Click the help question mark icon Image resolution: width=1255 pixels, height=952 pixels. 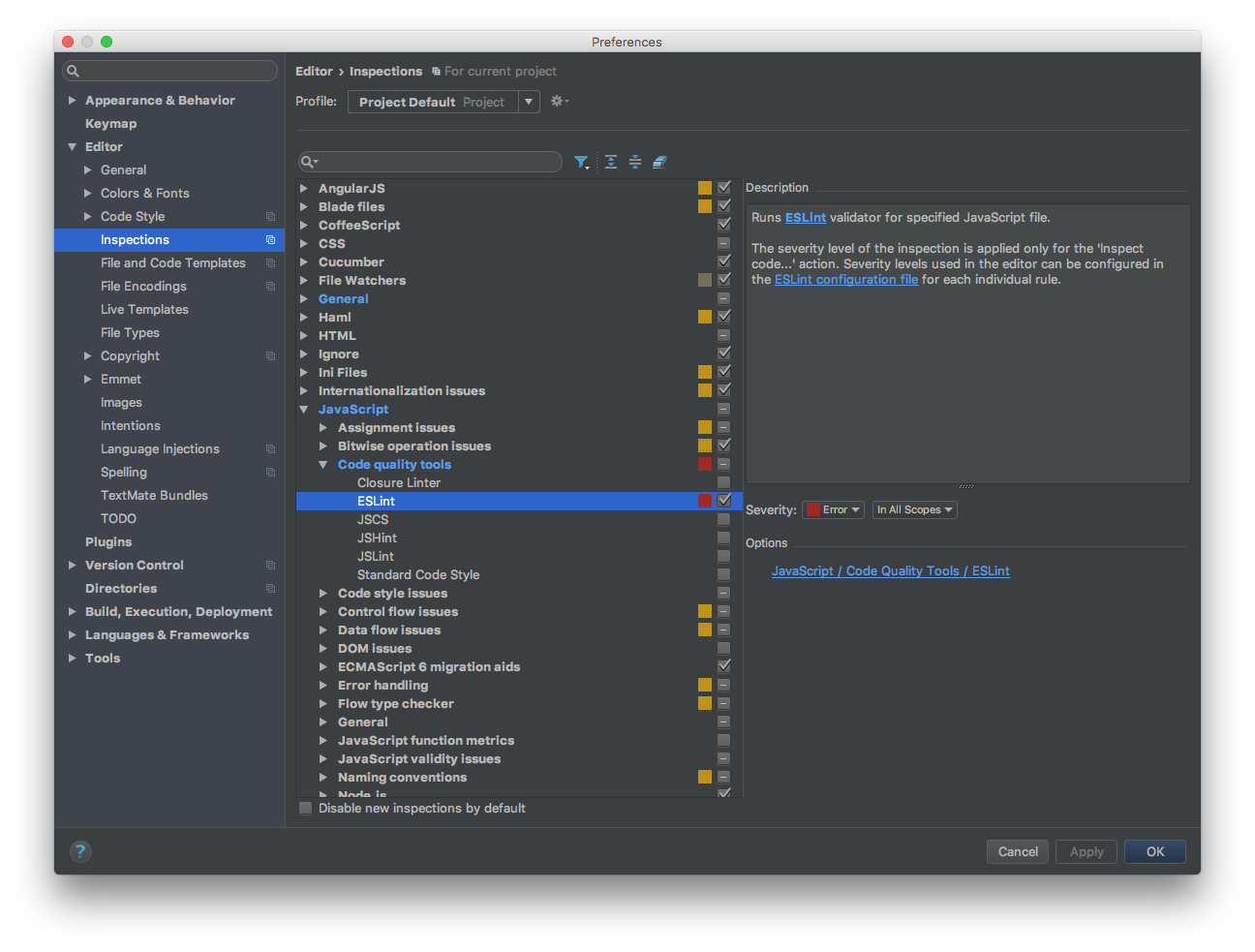coord(80,851)
